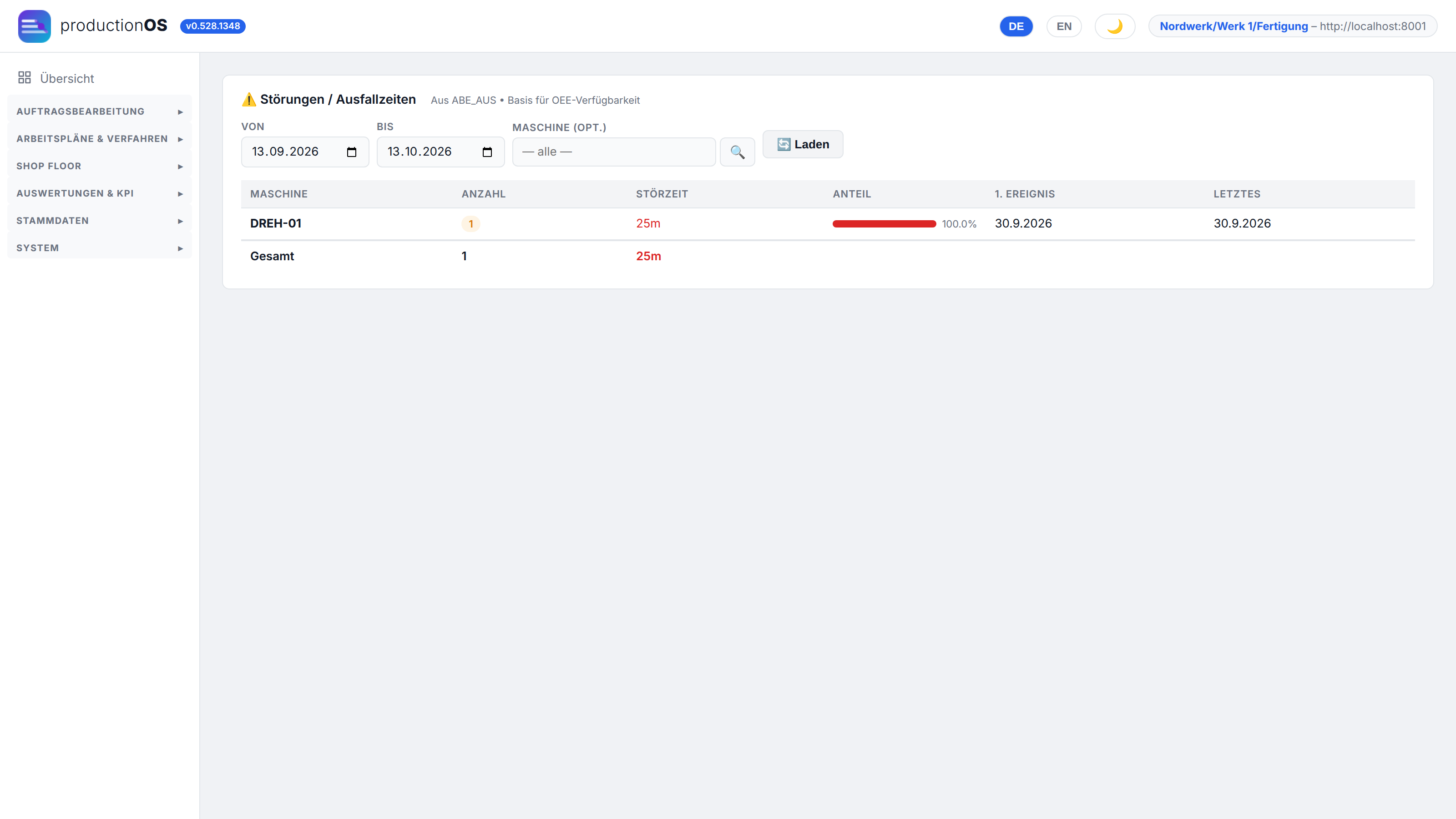Click the red 100.0% Anteil bar
This screenshot has width=1456, height=819.
click(884, 224)
